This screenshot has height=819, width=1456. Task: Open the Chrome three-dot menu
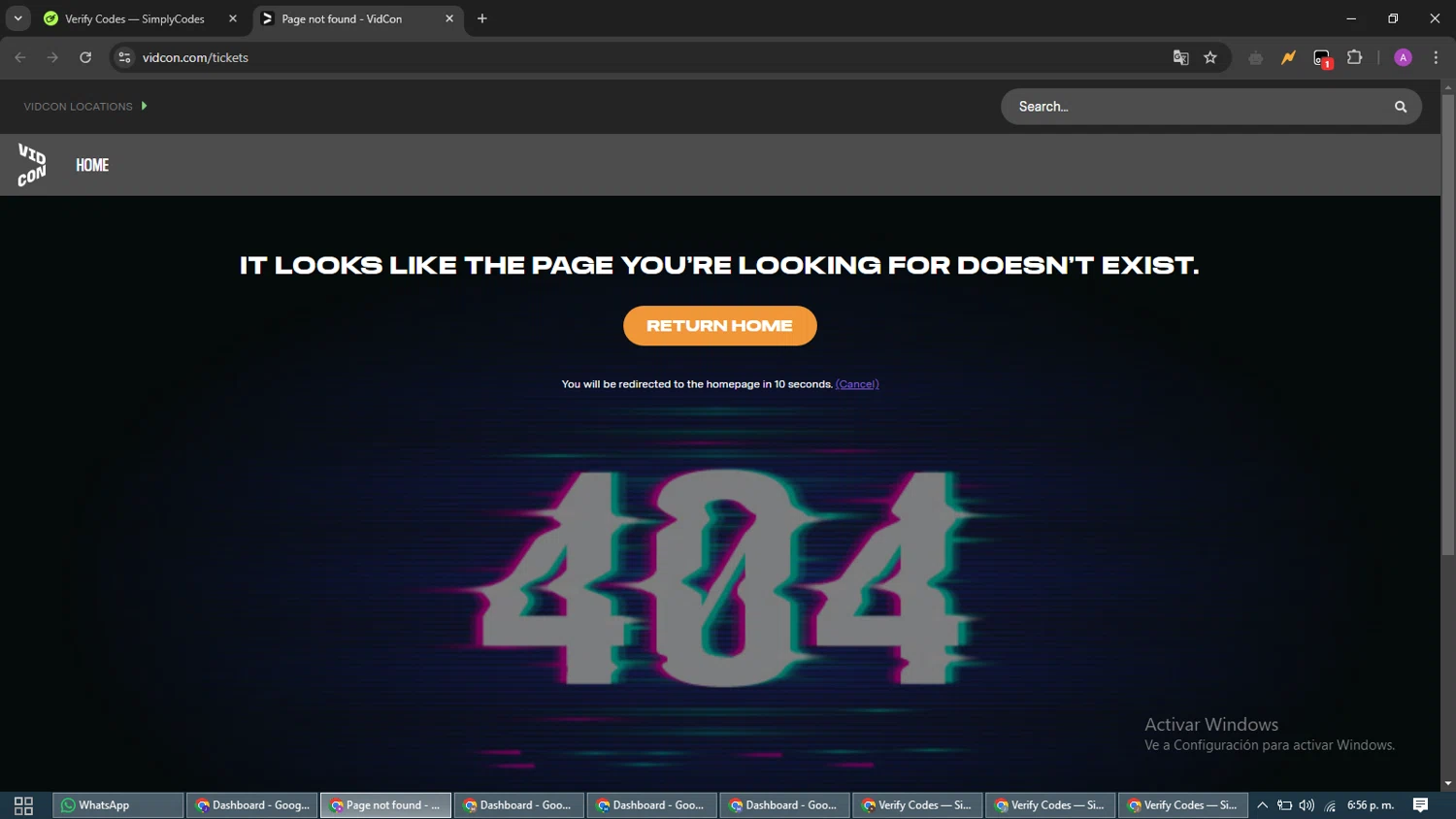(x=1436, y=57)
